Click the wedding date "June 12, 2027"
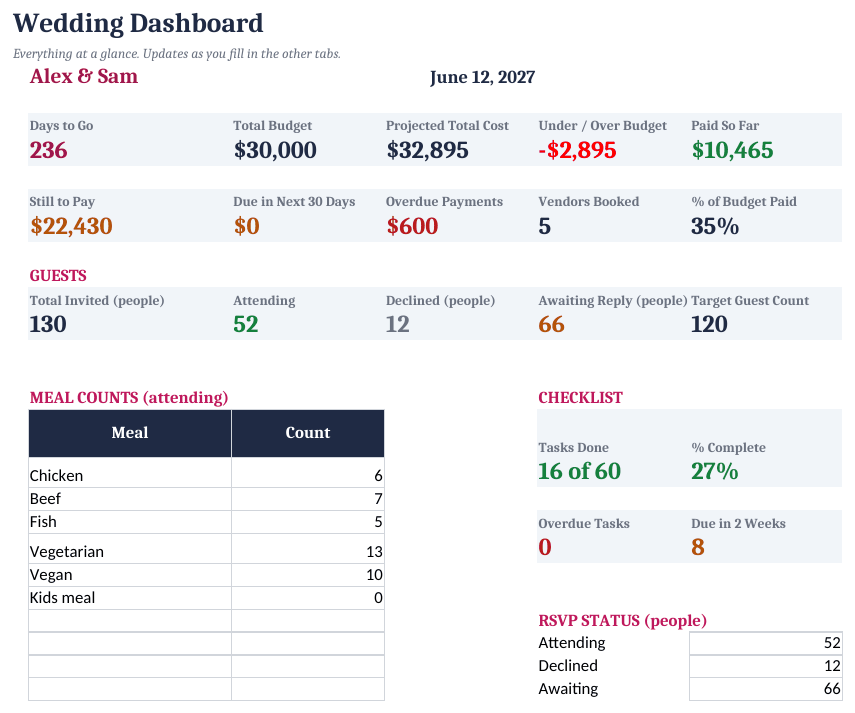 coord(482,77)
